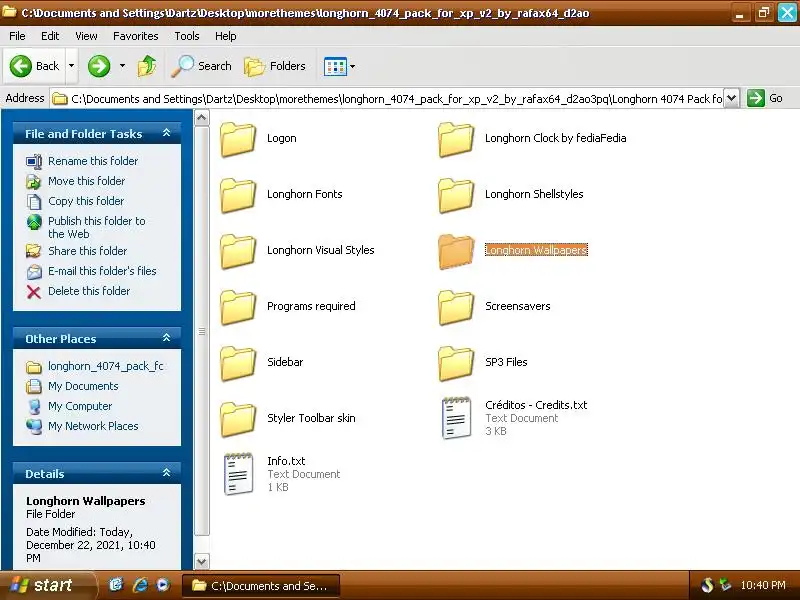
Task: Select the Longhorn Visual Styles folder icon
Action: tap(238, 251)
